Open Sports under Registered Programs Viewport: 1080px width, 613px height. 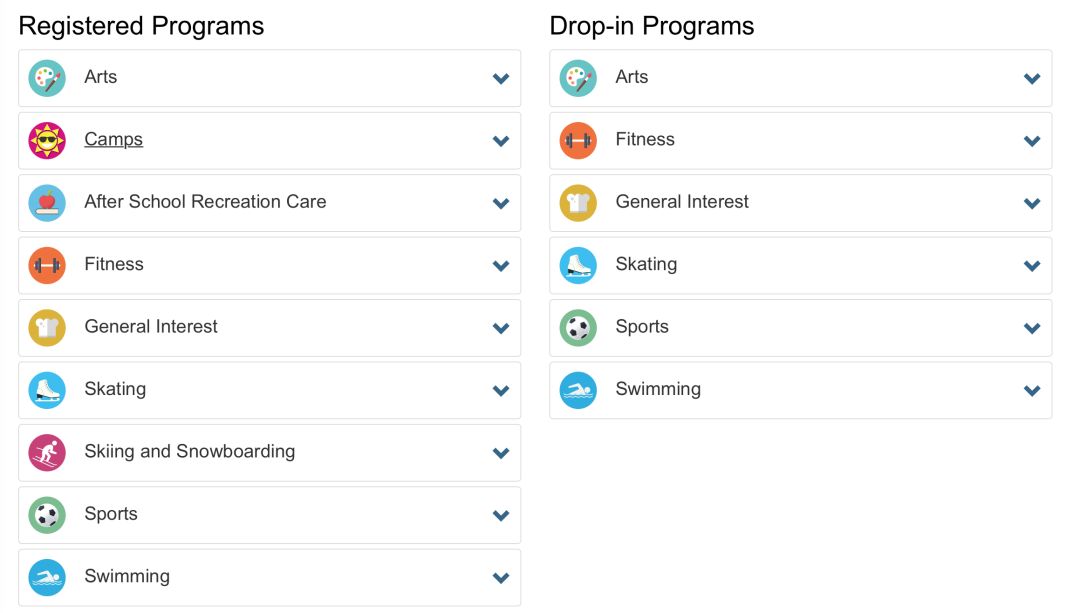pyautogui.click(x=111, y=515)
